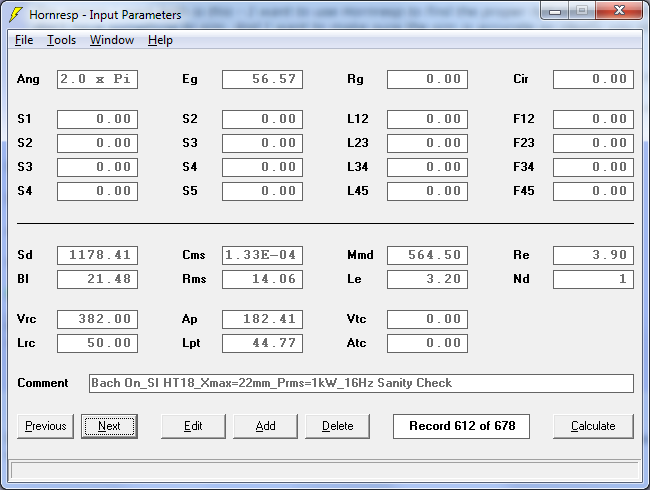This screenshot has height=490, width=650.
Task: Click the Cms field showing 1.33E-04
Action: pyautogui.click(x=262, y=255)
